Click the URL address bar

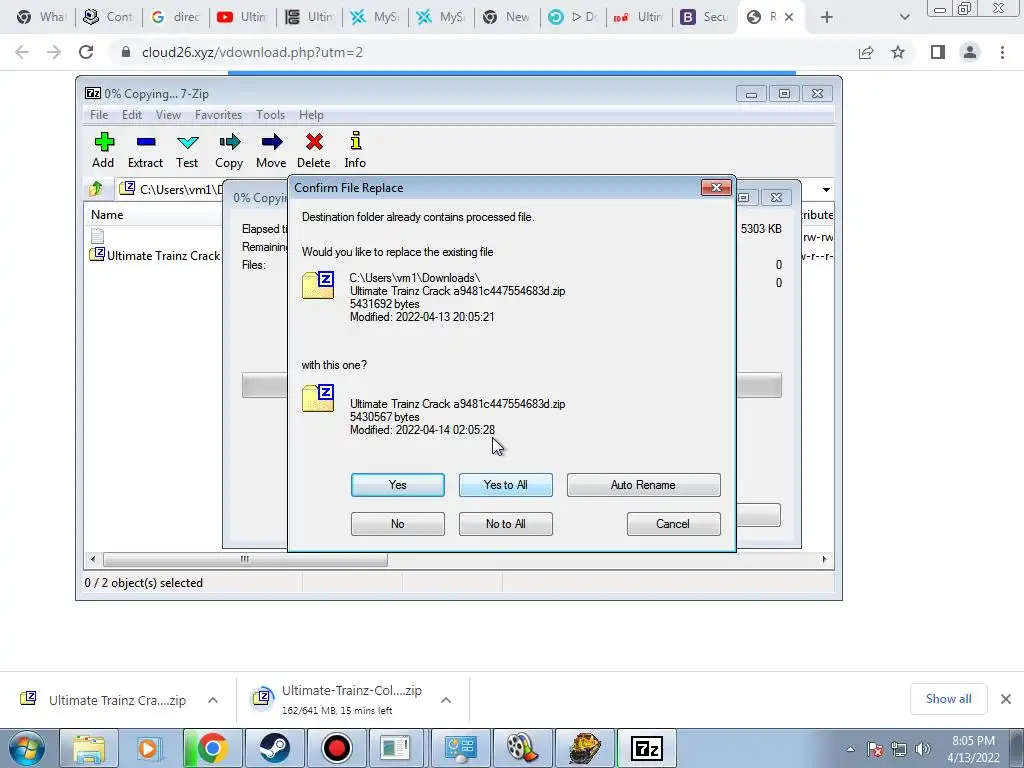point(483,52)
